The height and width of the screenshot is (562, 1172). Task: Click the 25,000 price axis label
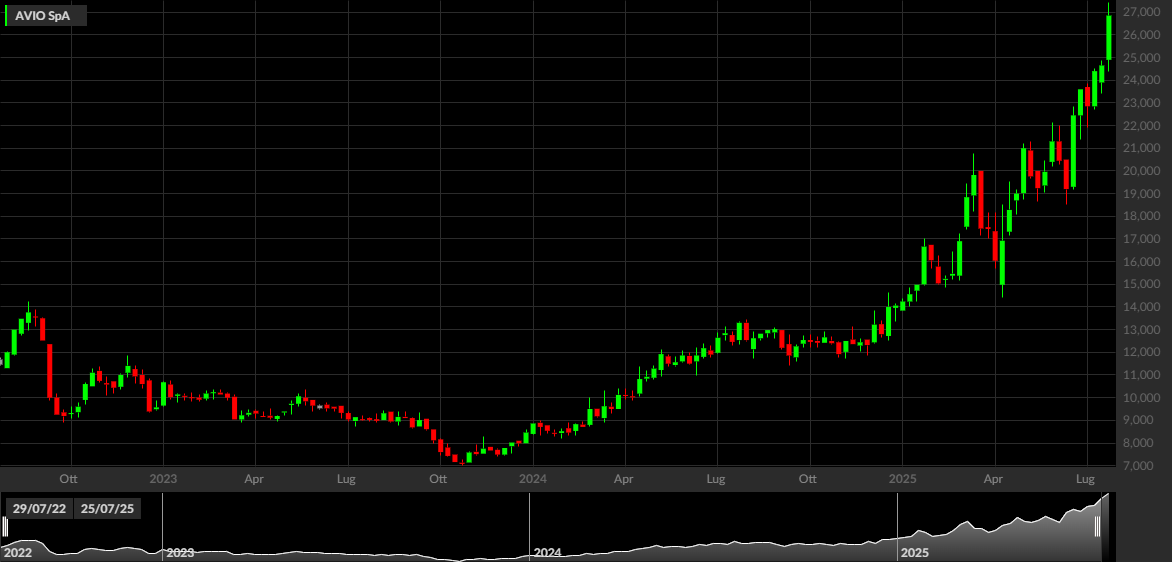tap(1141, 58)
